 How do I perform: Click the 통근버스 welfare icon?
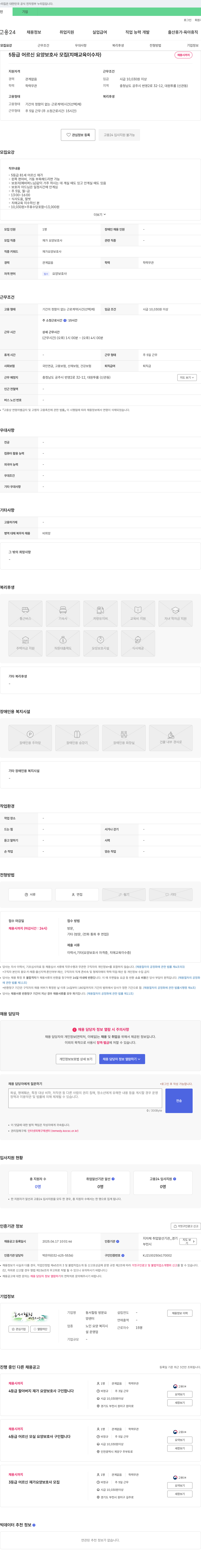coord(26,614)
